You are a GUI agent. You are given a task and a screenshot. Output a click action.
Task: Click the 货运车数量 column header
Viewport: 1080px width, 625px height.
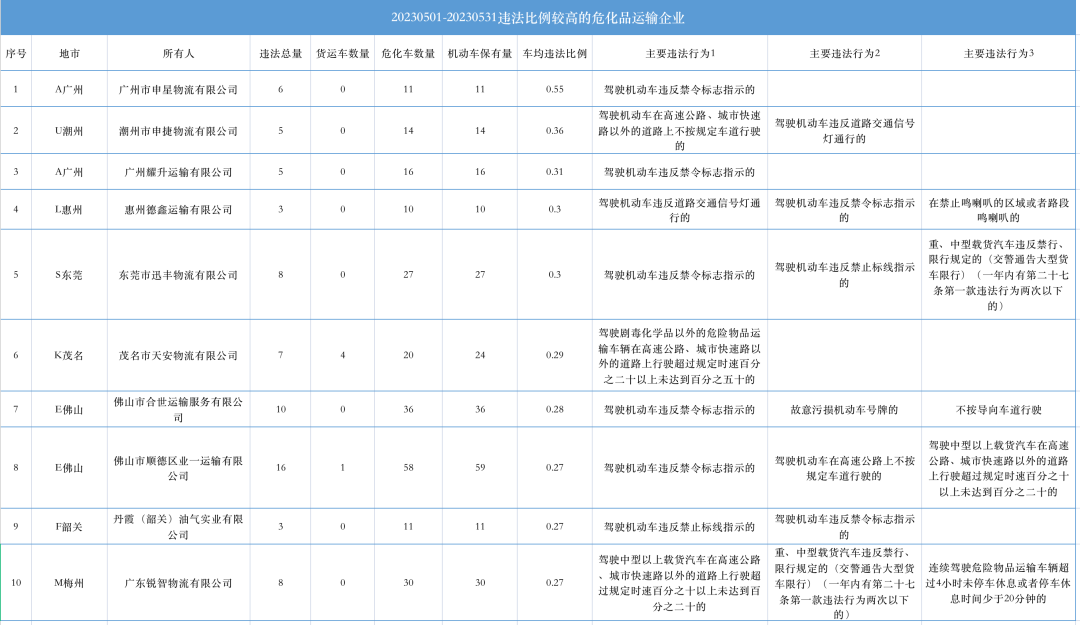pyautogui.click(x=343, y=53)
